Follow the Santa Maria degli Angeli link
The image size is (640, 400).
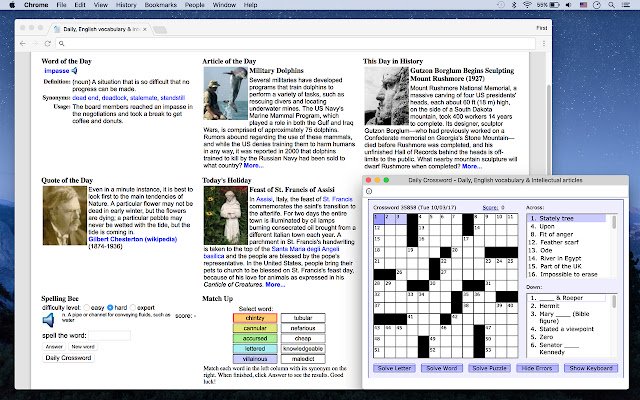pos(305,249)
